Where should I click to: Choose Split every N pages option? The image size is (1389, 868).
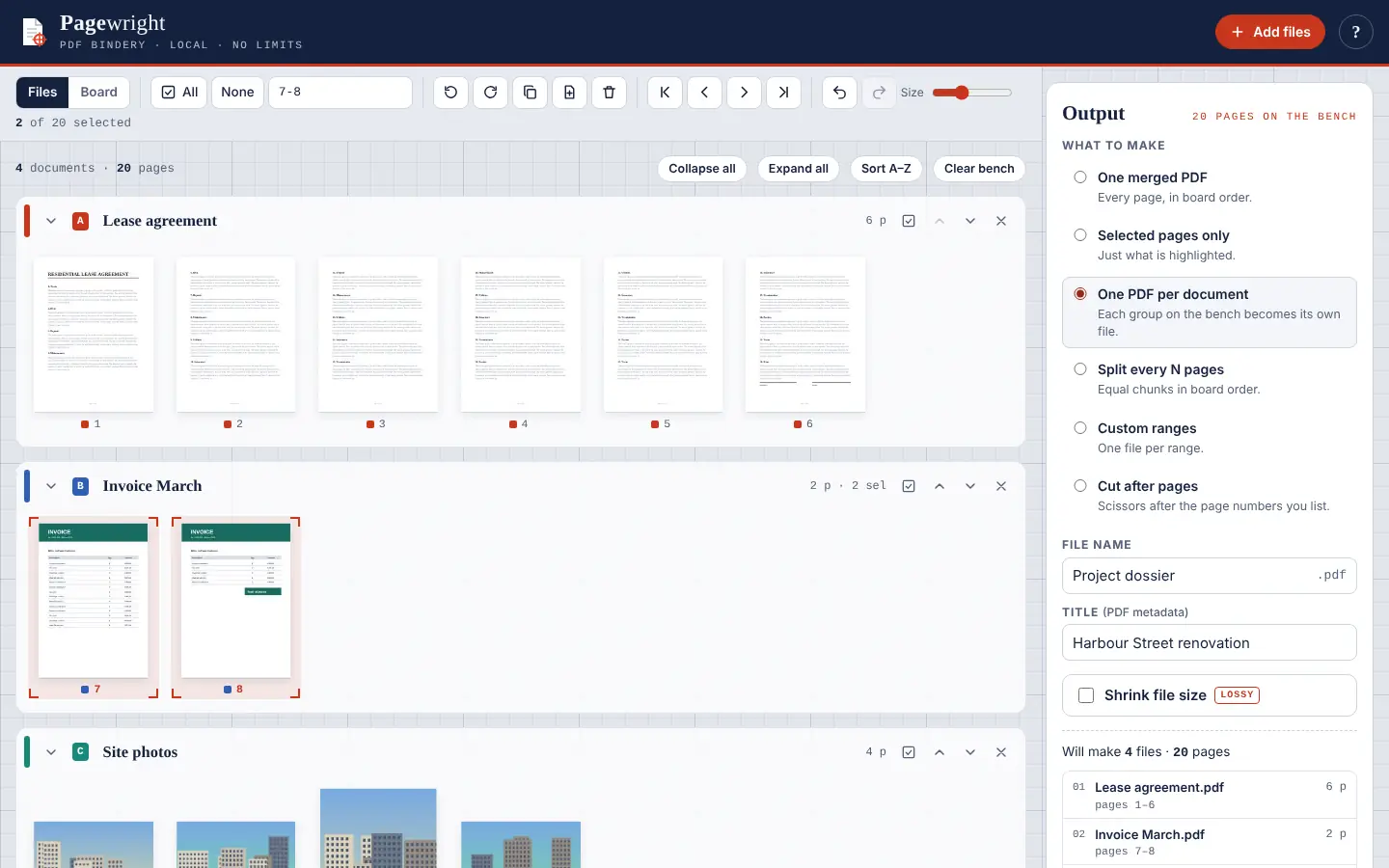(1210, 379)
